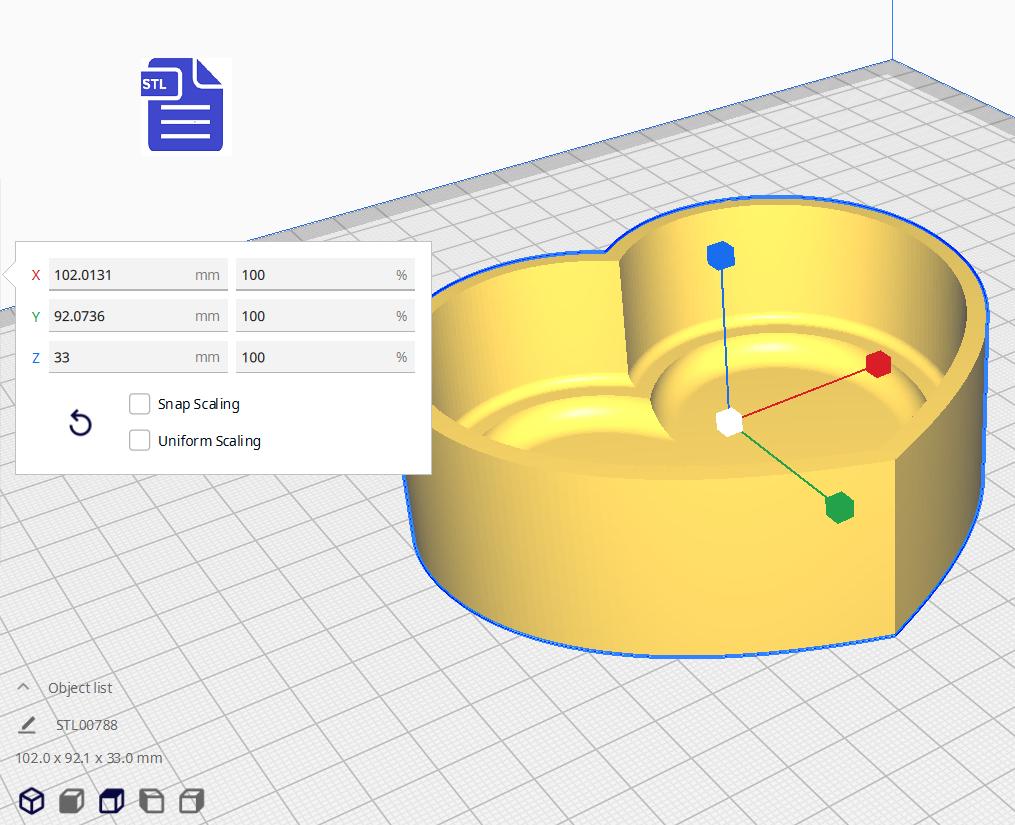This screenshot has height=825, width=1015.
Task: Click the Z scale percent field
Action: (315, 357)
